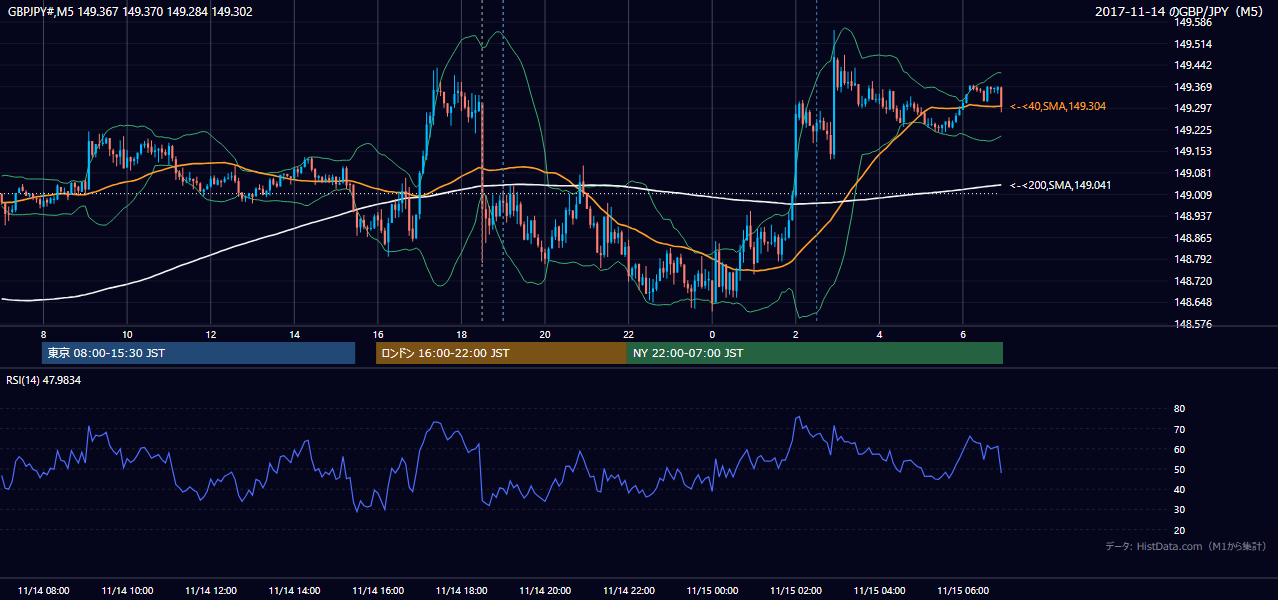1278x600 pixels.
Task: Click the chart title 2017-11-14 のGBP/JPY (M5)
Action: (1181, 11)
